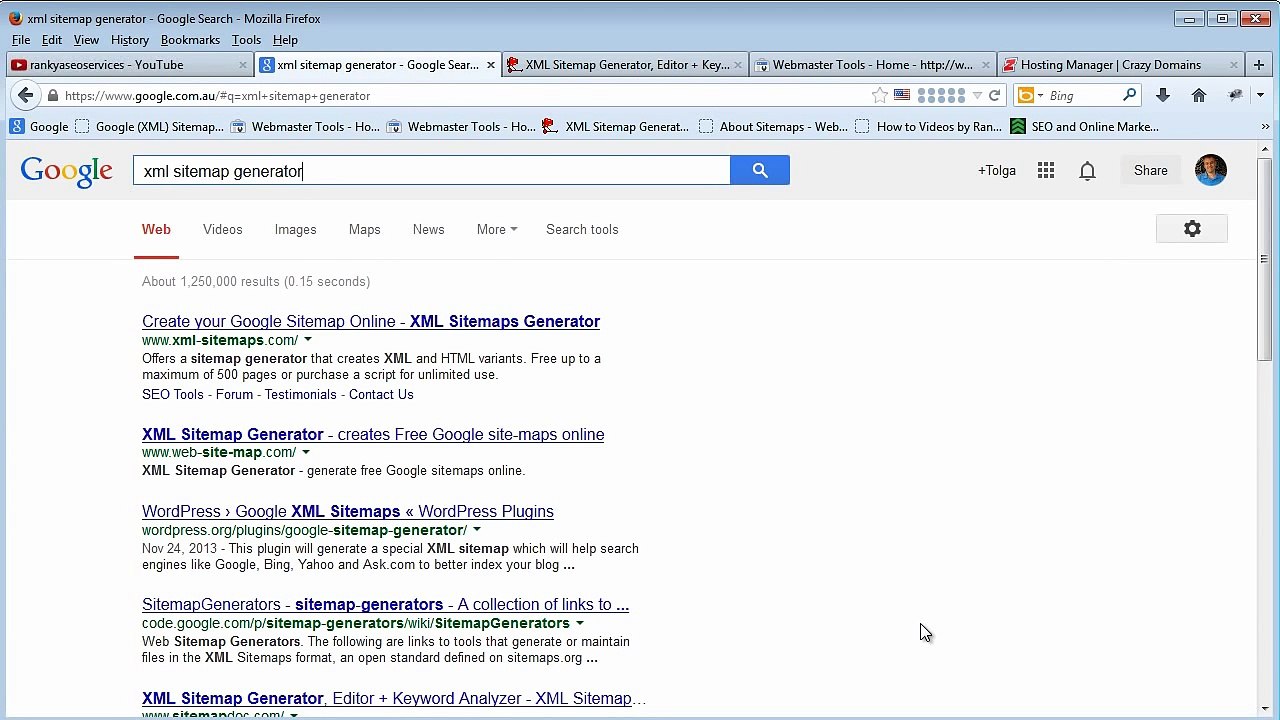Click in the Google search query box
Screen dimensions: 1280x720
point(432,171)
